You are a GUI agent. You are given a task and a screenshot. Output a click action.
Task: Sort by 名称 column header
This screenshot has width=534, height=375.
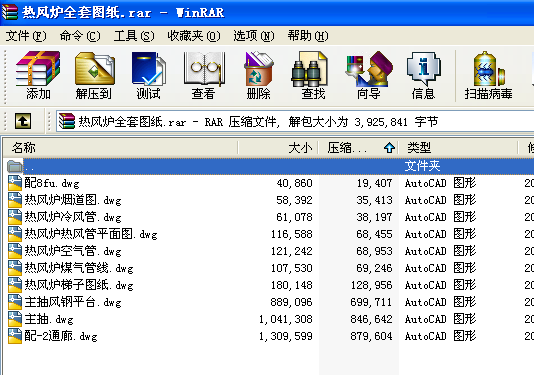pos(121,148)
